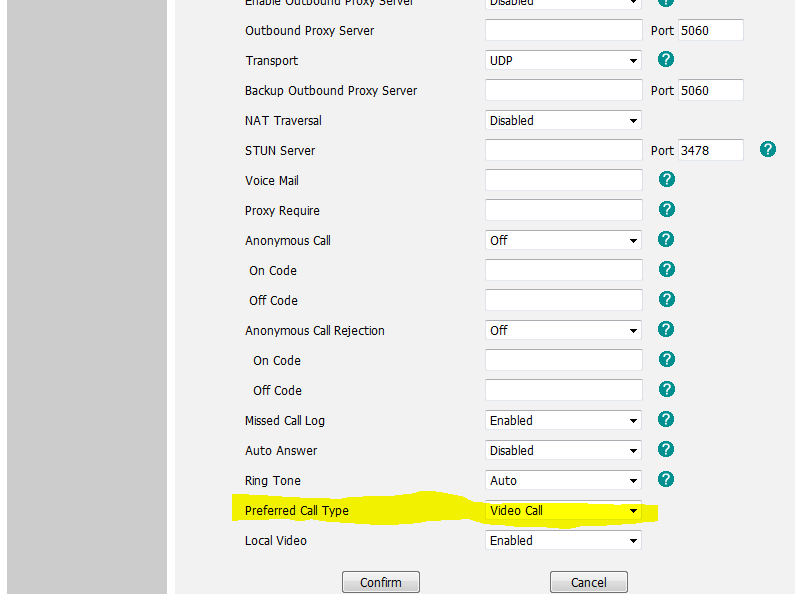Expand the NAT Traversal dropdown
This screenshot has width=802, height=601.
click(563, 121)
